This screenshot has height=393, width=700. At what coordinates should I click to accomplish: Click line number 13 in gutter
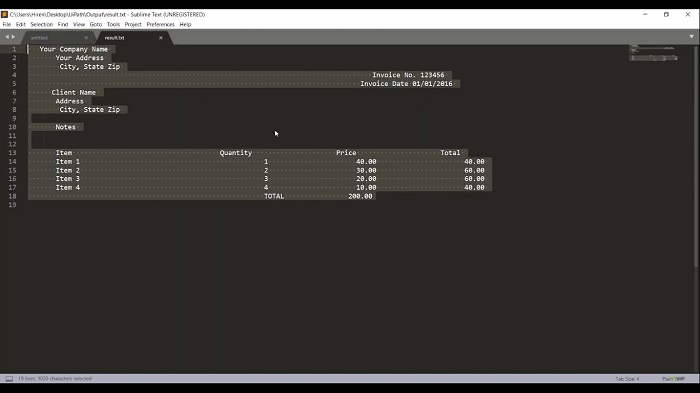point(12,153)
